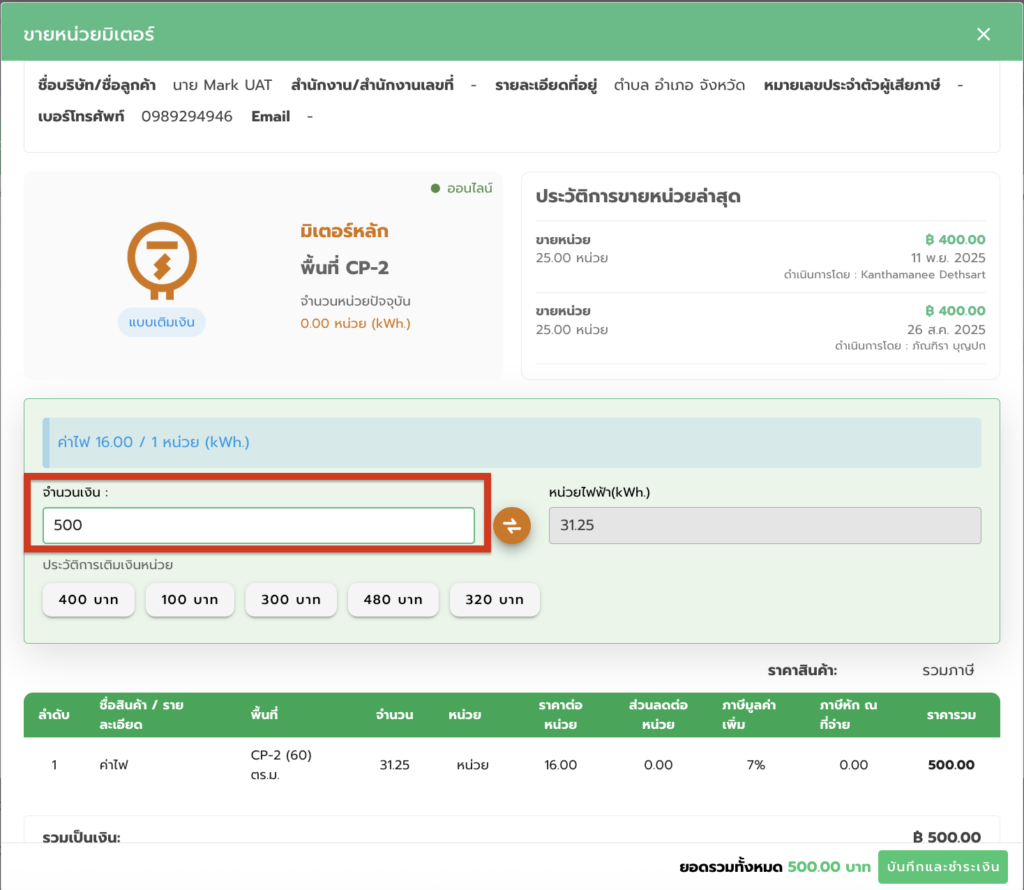Select the 100 บาท quick amount

pyautogui.click(x=190, y=600)
